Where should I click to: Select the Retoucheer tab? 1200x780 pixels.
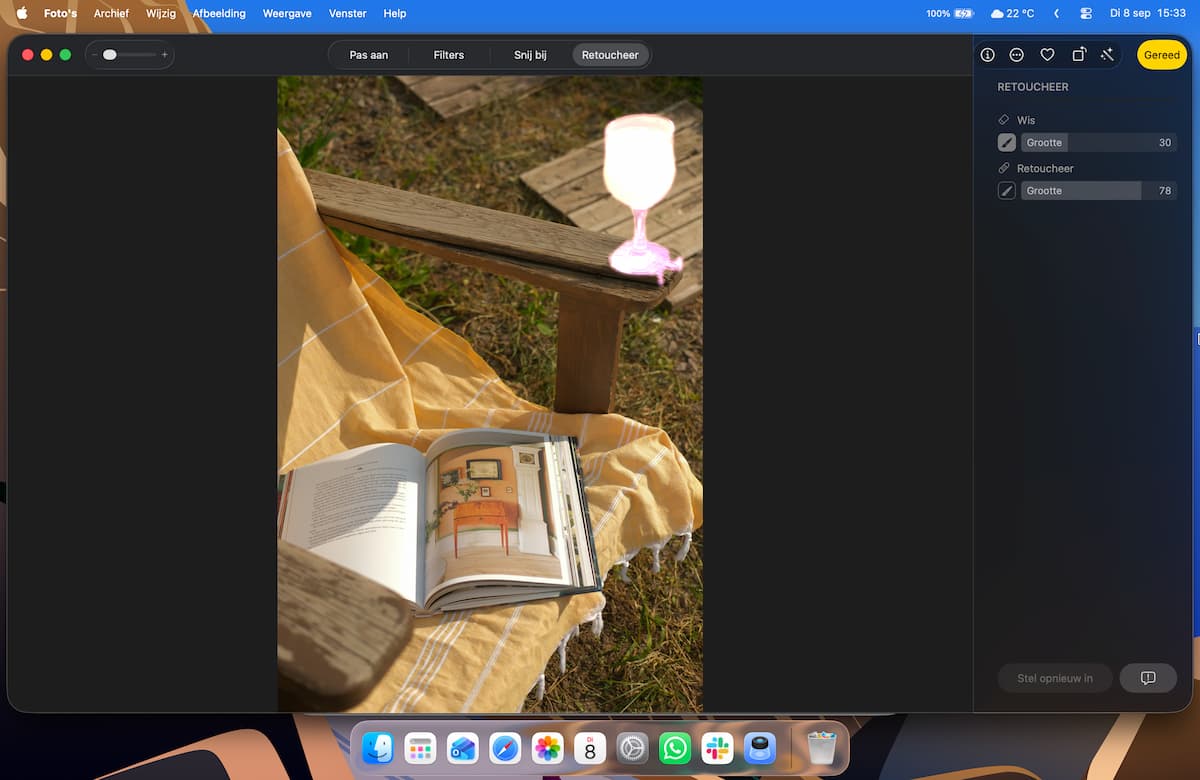(x=610, y=55)
